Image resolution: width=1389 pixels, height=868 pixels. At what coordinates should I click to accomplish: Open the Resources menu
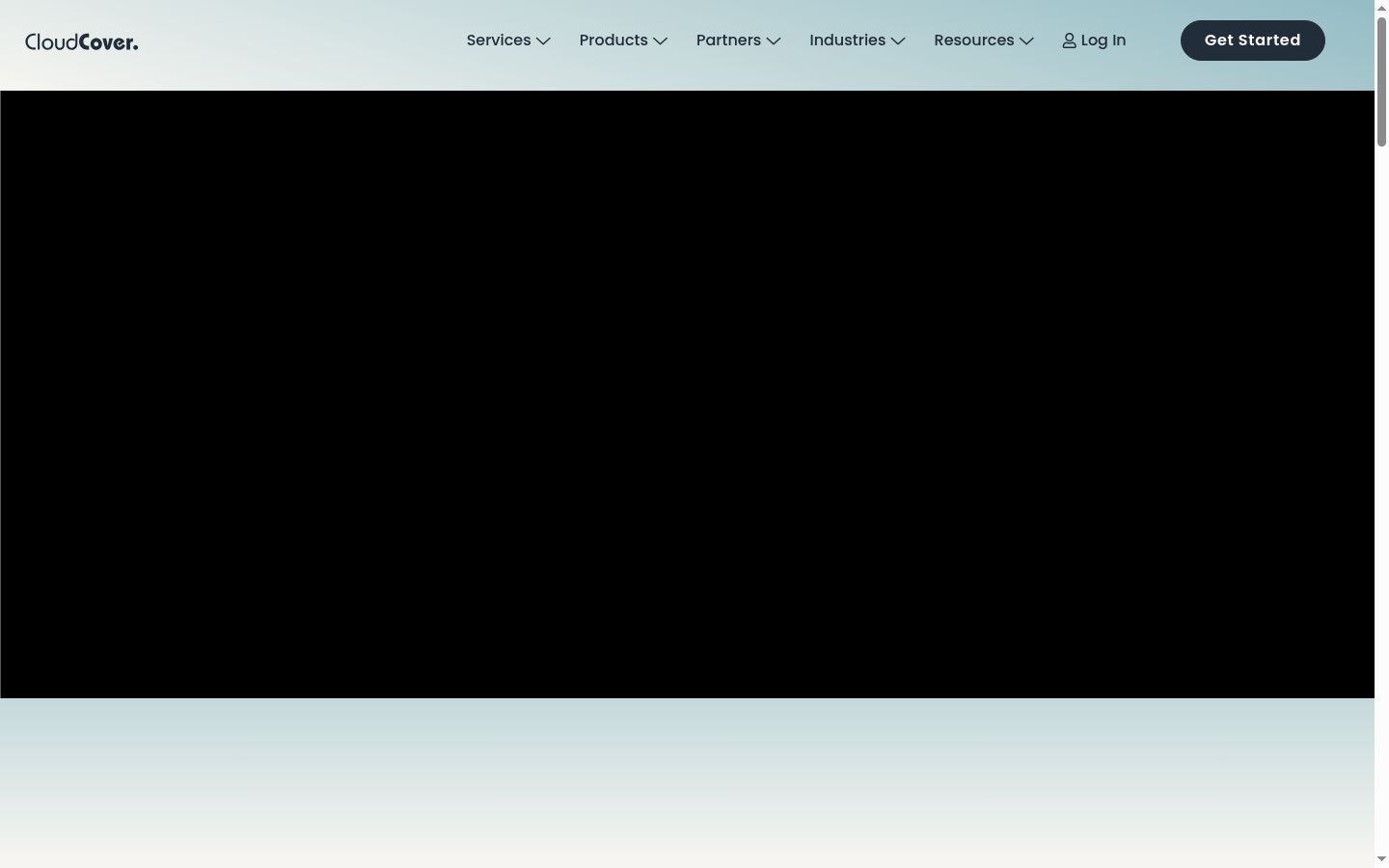[984, 41]
